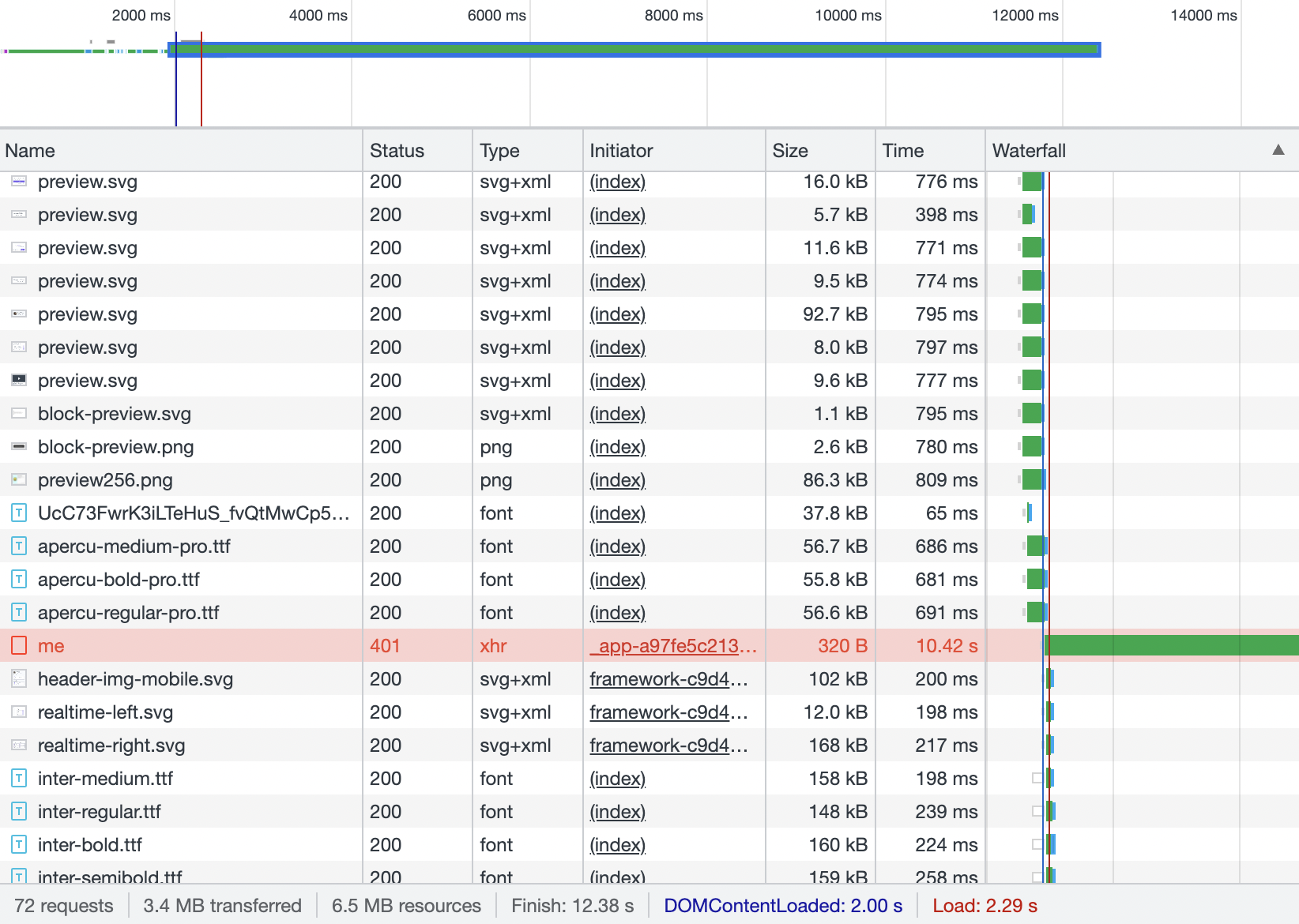1299x924 pixels.
Task: Click image icon of realtime-right.svg
Action: coord(19,745)
